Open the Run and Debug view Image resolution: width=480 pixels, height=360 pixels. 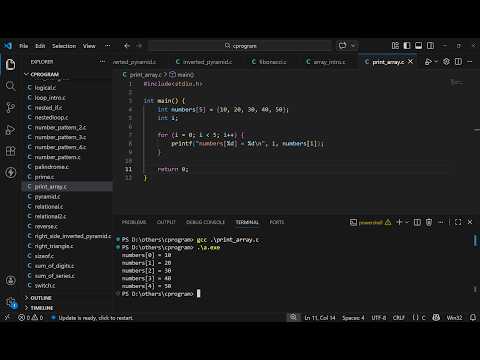(10, 130)
